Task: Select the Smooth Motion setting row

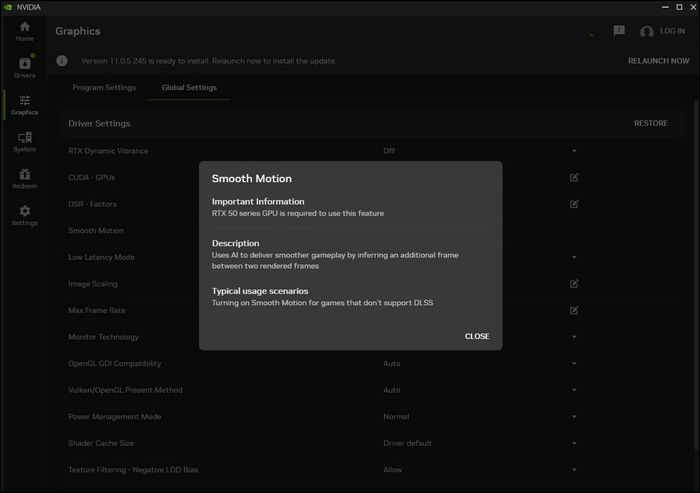Action: pos(373,230)
